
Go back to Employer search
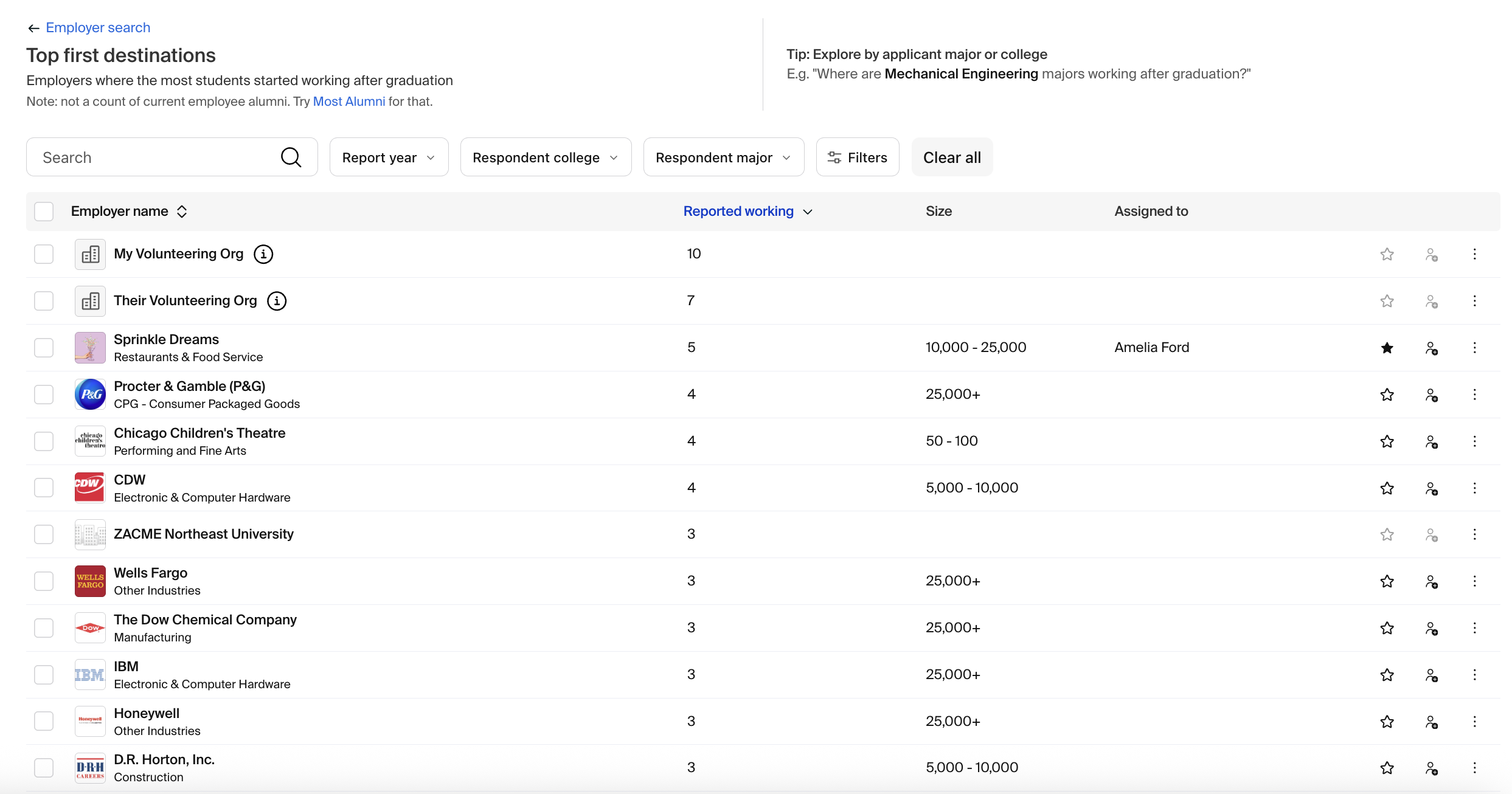pos(98,27)
